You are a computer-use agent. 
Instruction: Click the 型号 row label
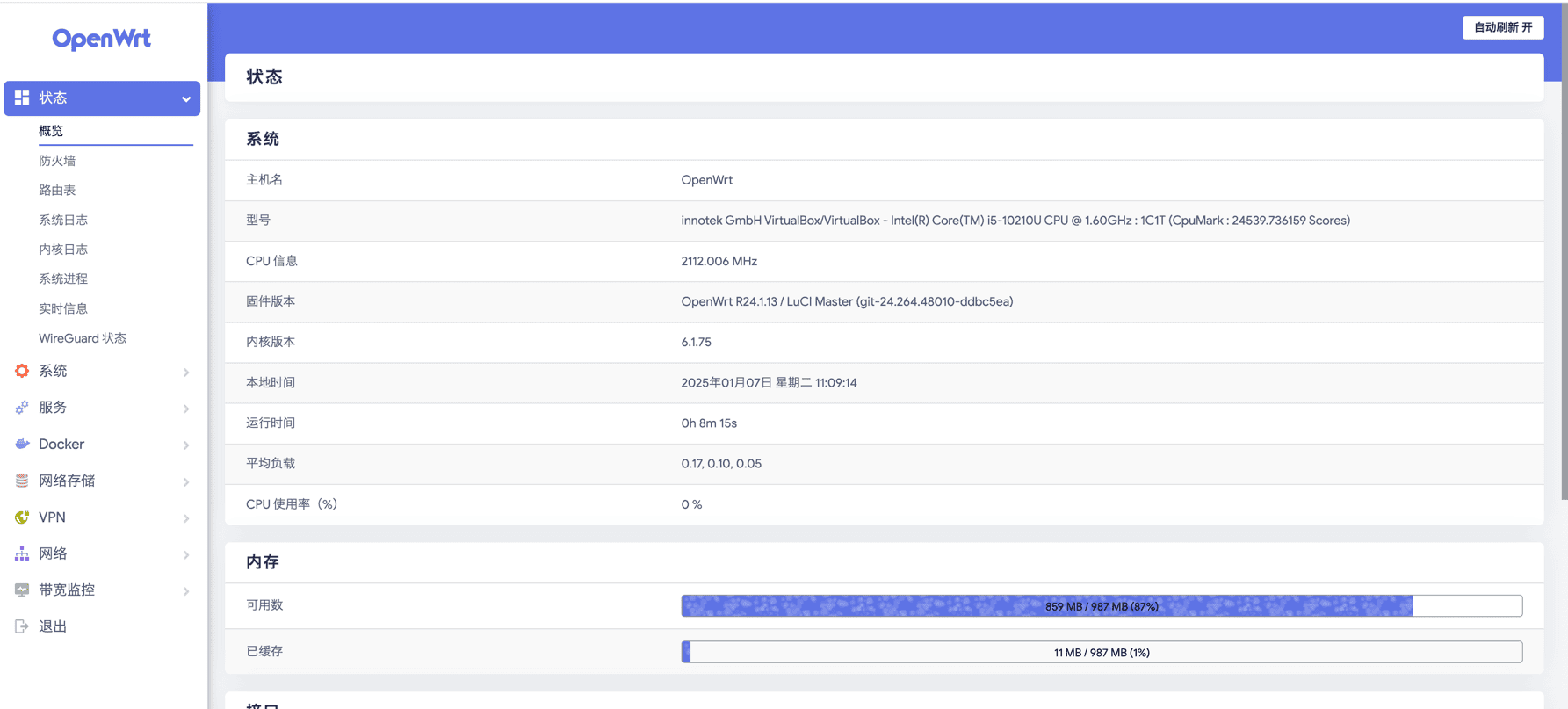[x=258, y=220]
